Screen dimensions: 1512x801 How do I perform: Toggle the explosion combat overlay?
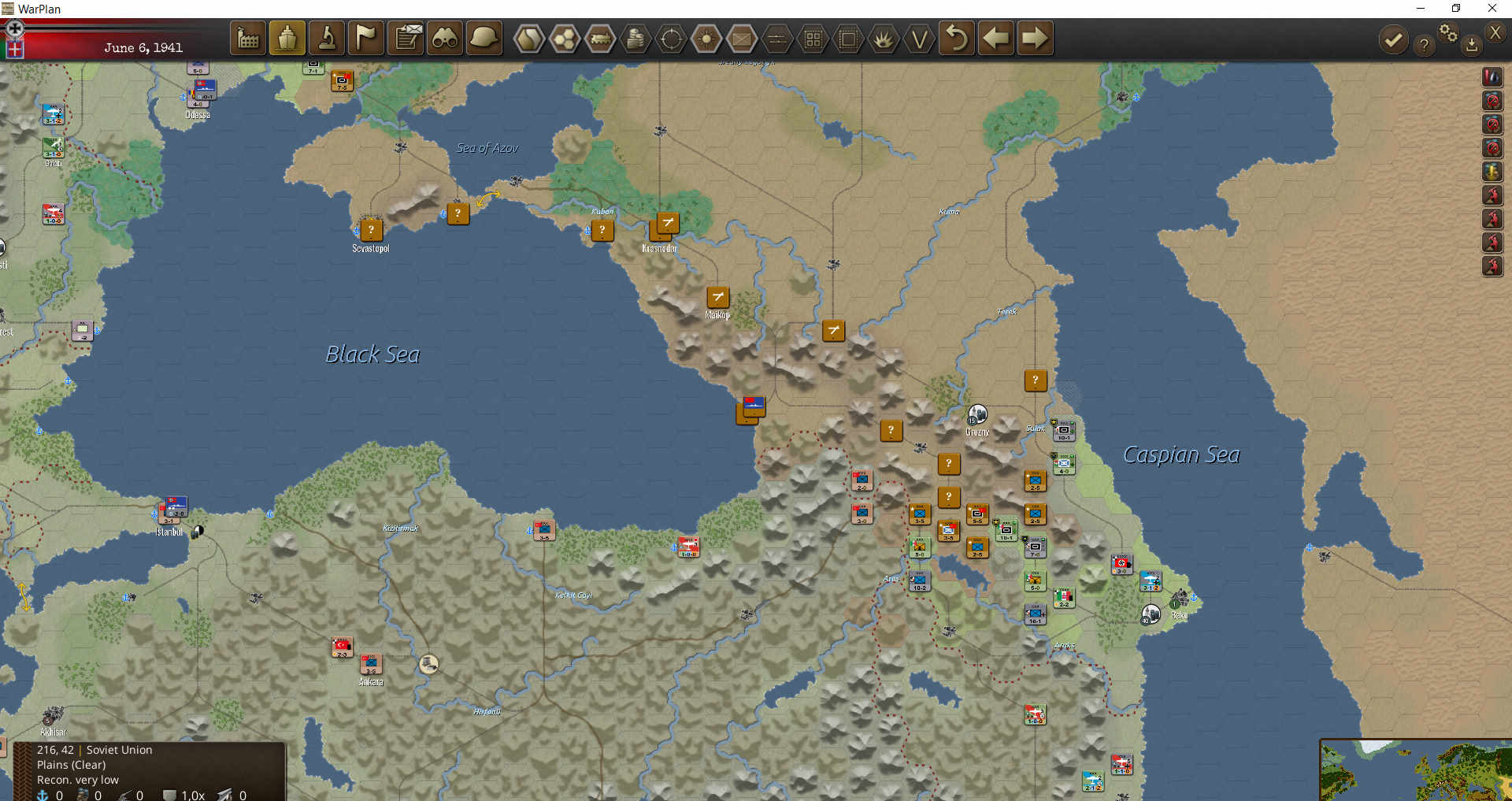click(x=884, y=39)
